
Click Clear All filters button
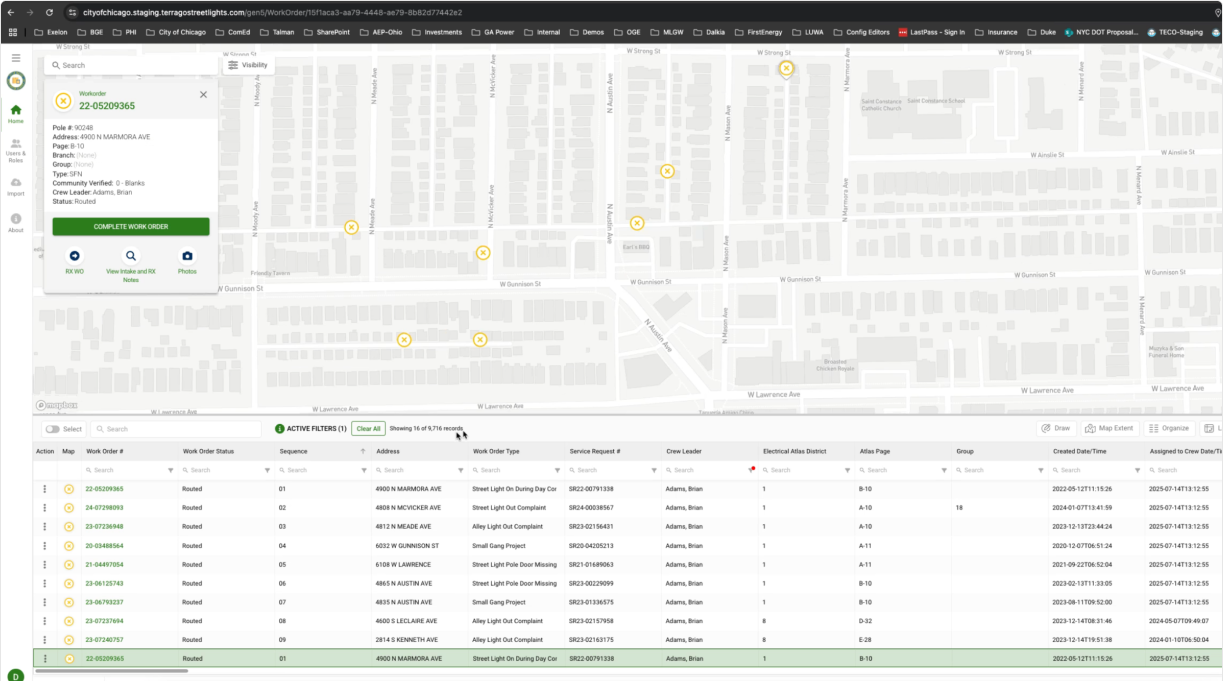[368, 429]
